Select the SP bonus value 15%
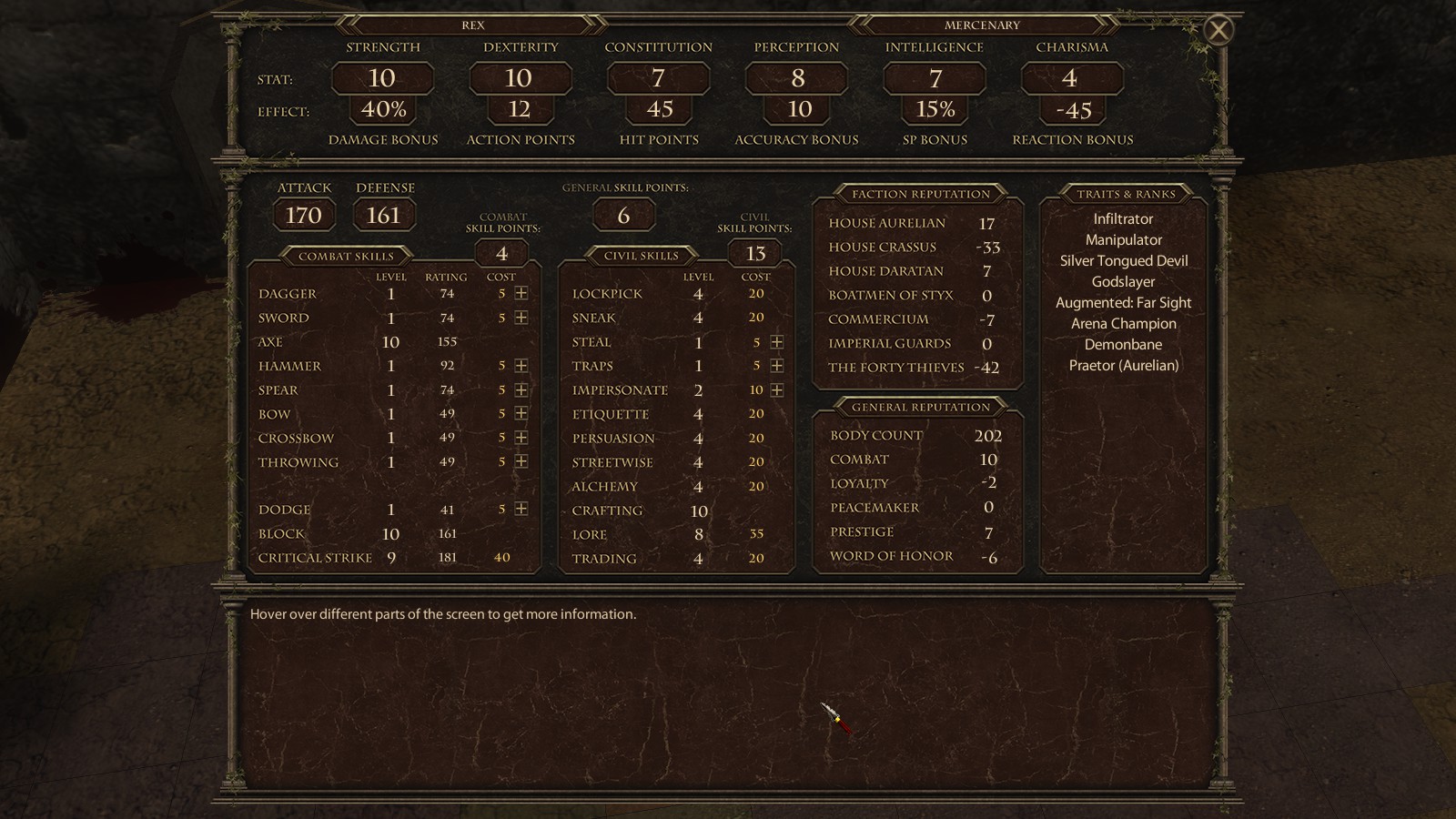The width and height of the screenshot is (1456, 819). (935, 110)
